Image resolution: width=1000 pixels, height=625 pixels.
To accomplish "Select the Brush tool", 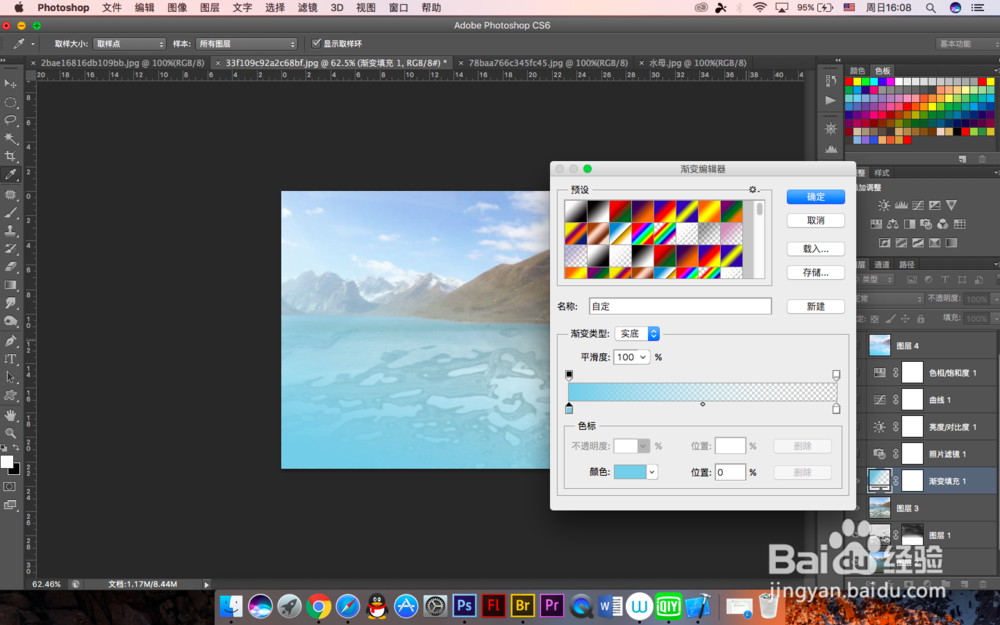I will pyautogui.click(x=10, y=212).
